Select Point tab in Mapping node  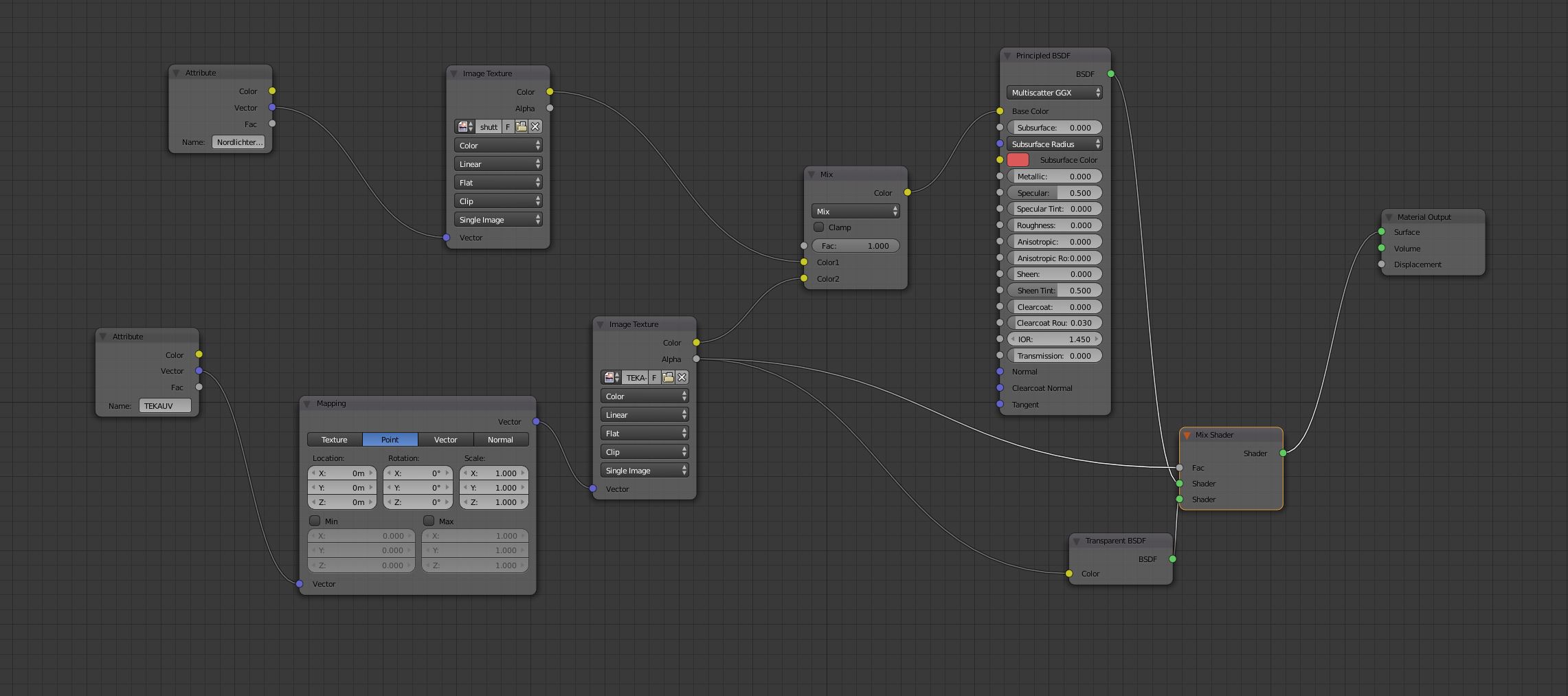point(390,439)
